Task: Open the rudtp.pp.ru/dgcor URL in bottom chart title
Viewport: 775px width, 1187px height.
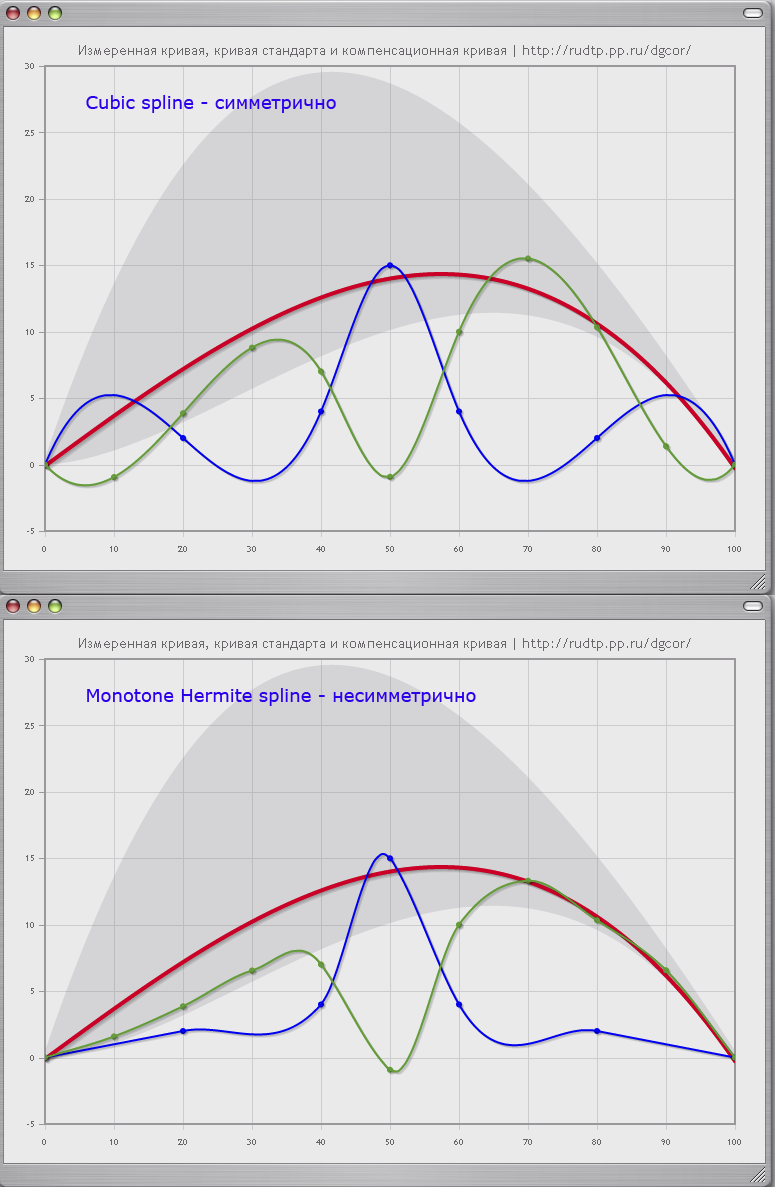Action: point(606,643)
